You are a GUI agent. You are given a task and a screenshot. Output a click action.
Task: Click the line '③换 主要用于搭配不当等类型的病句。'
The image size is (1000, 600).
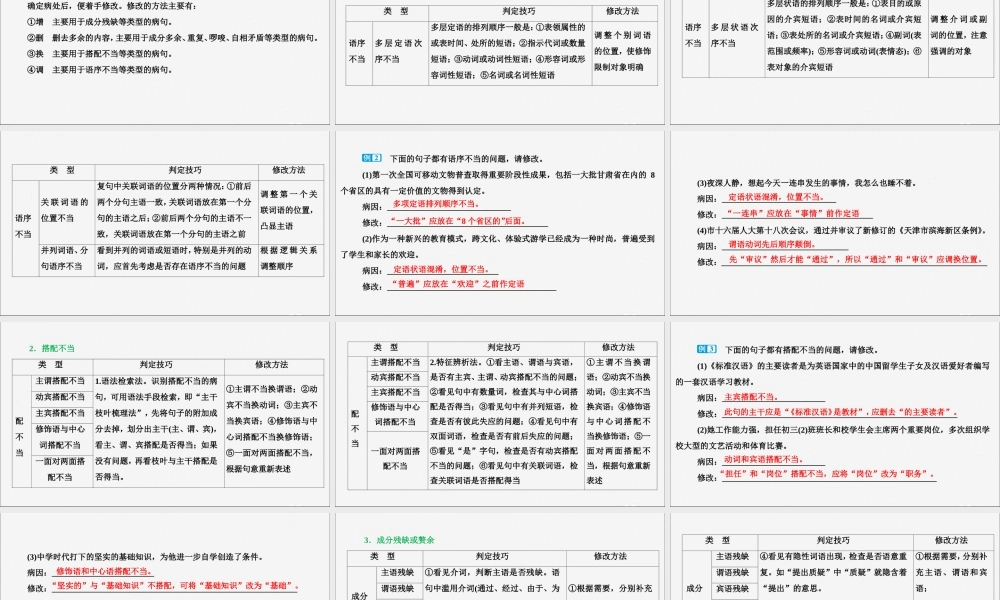click(x=99, y=54)
